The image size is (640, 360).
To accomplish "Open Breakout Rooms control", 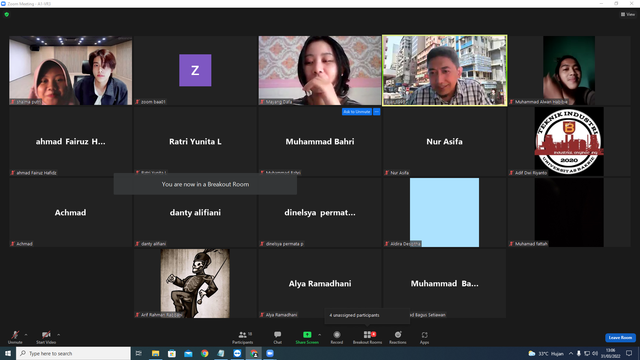I will [367, 337].
